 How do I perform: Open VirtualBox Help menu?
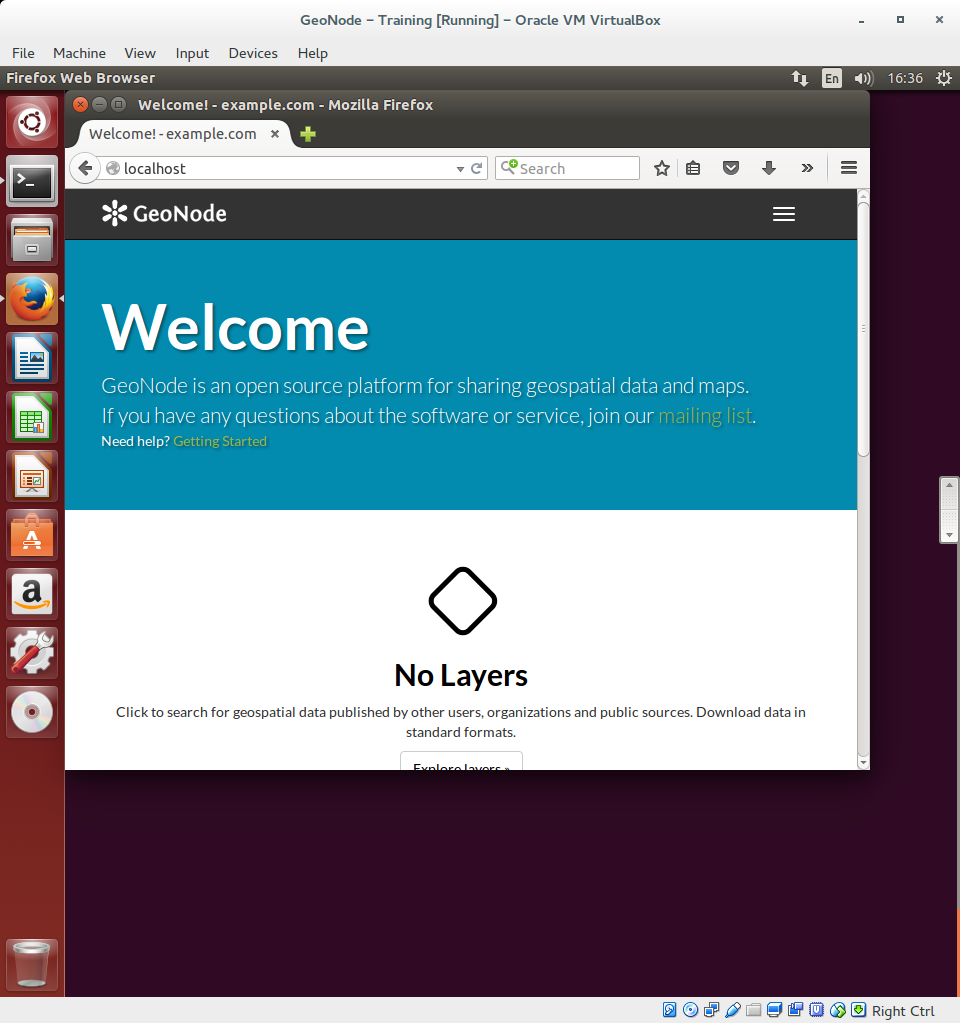click(313, 53)
